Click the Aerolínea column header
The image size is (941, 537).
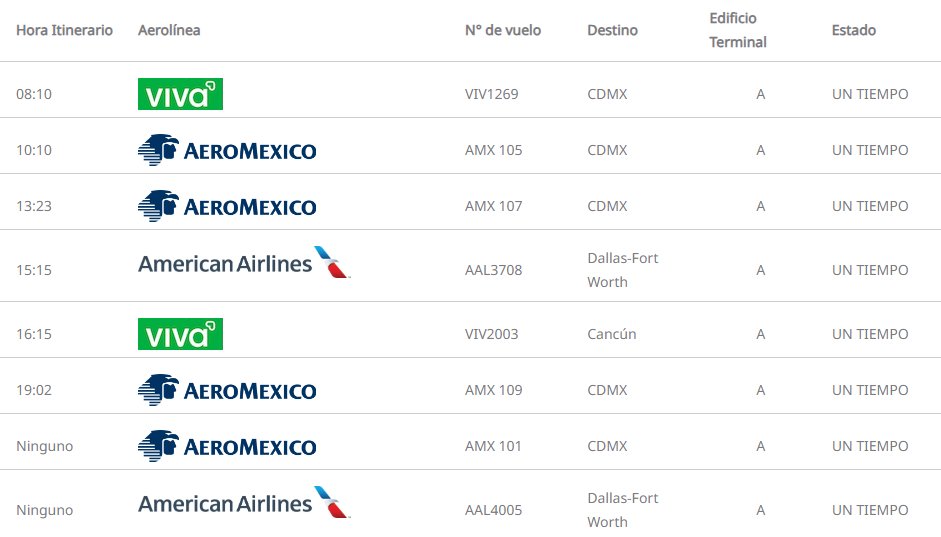(169, 30)
